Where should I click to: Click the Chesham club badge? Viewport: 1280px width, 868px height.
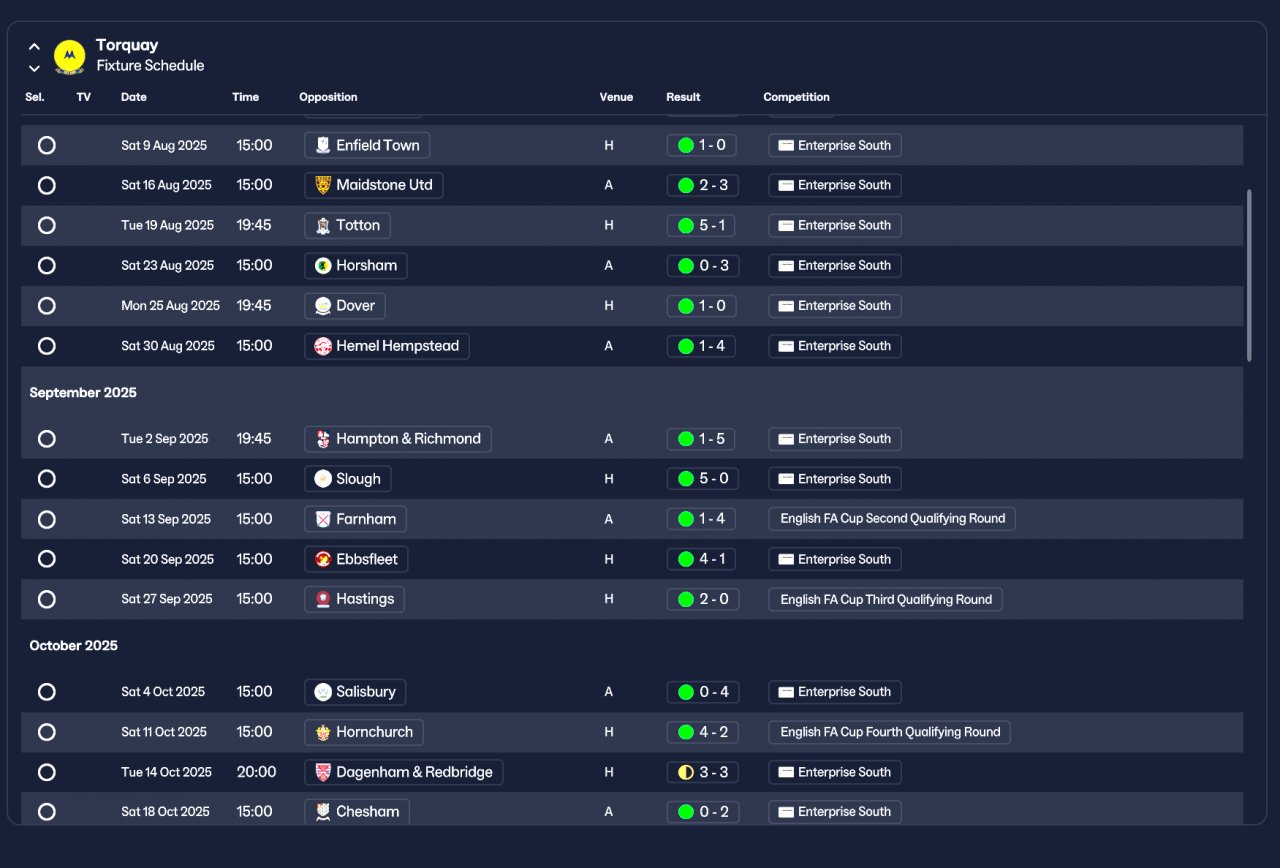pyautogui.click(x=322, y=811)
